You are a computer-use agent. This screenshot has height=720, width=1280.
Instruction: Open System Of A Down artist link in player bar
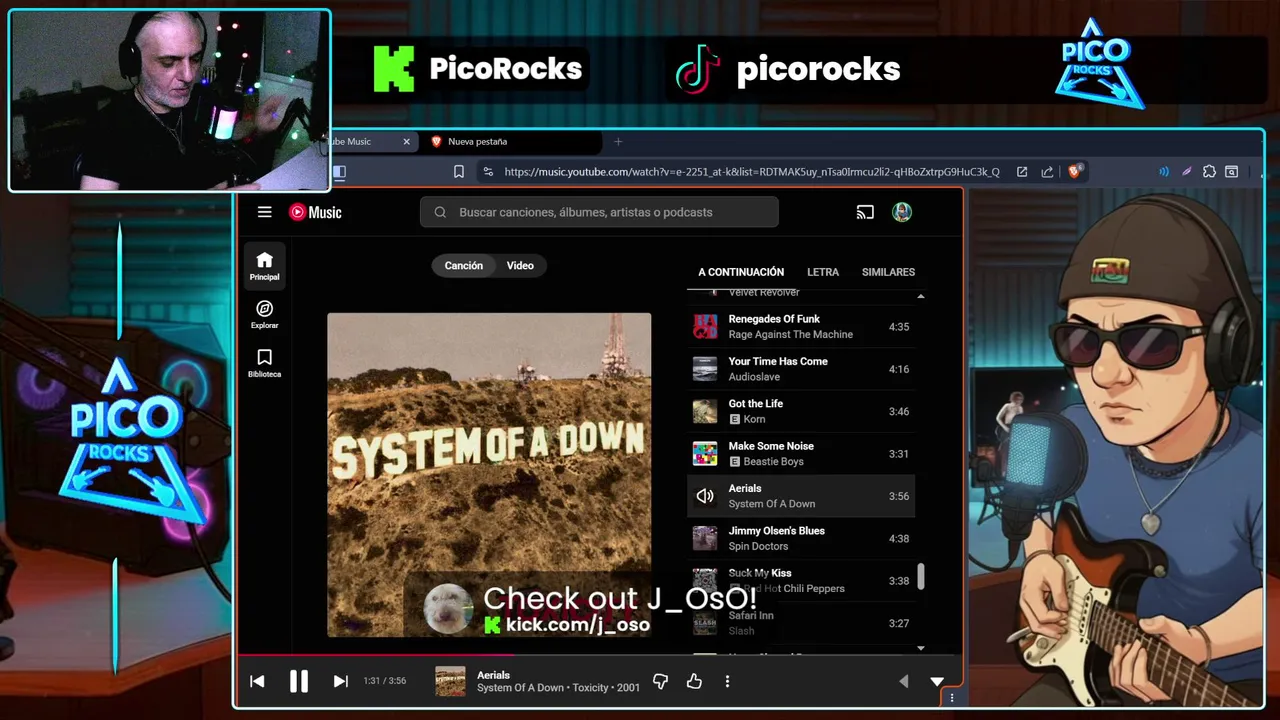(x=520, y=688)
